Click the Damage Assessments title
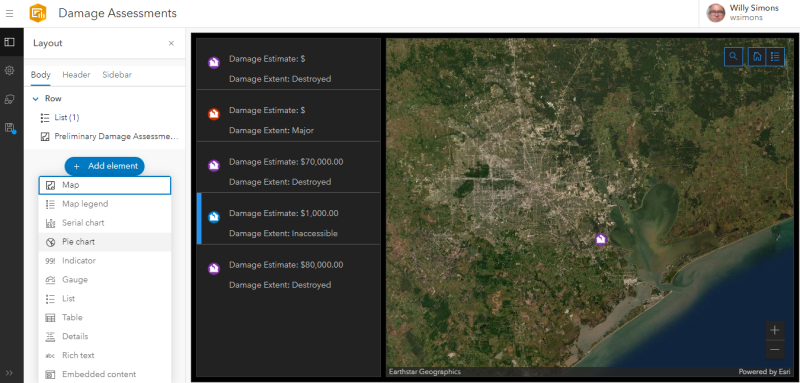This screenshot has height=383, width=800. coord(117,13)
